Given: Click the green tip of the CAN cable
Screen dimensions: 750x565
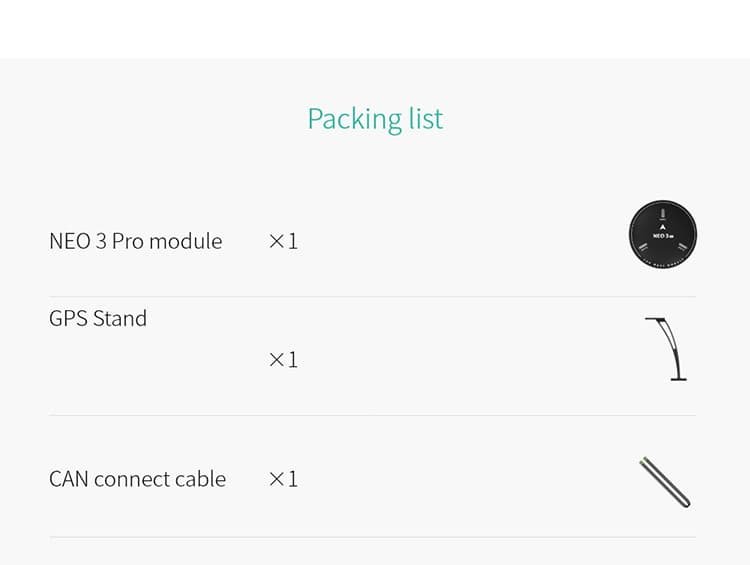Looking at the screenshot, I should (x=643, y=461).
